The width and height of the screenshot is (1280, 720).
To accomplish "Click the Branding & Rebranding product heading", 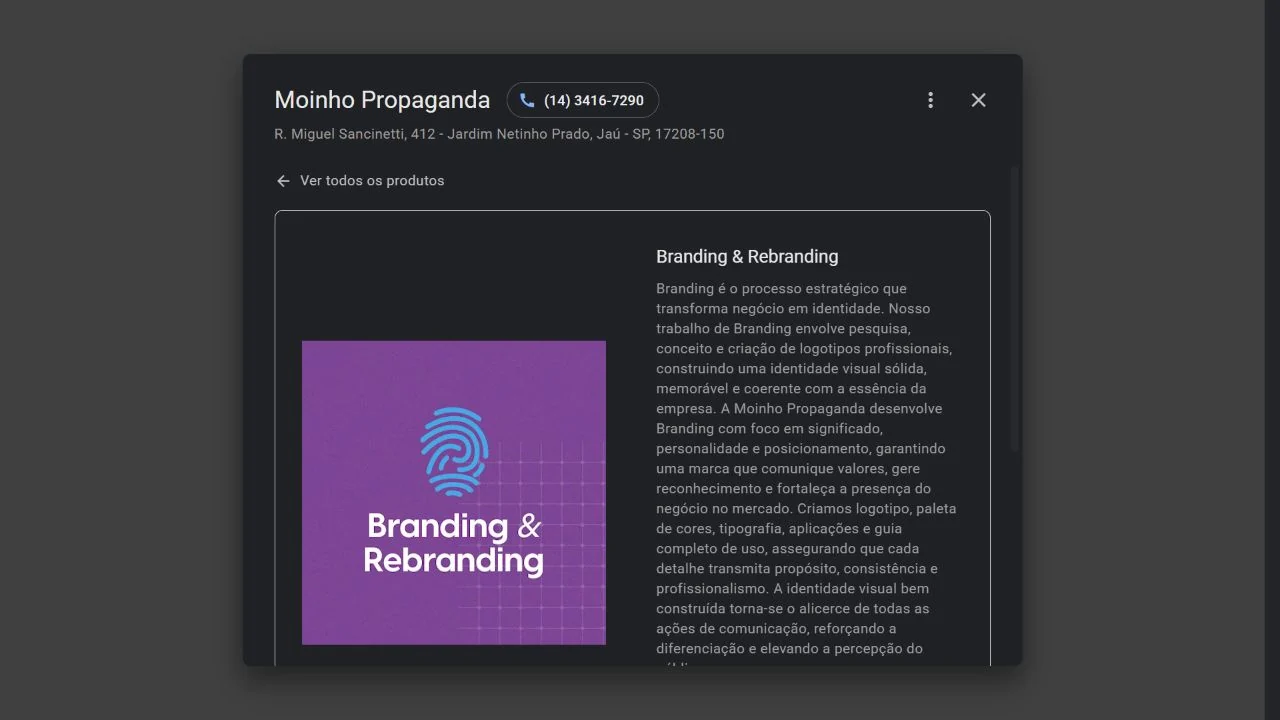I will point(747,257).
